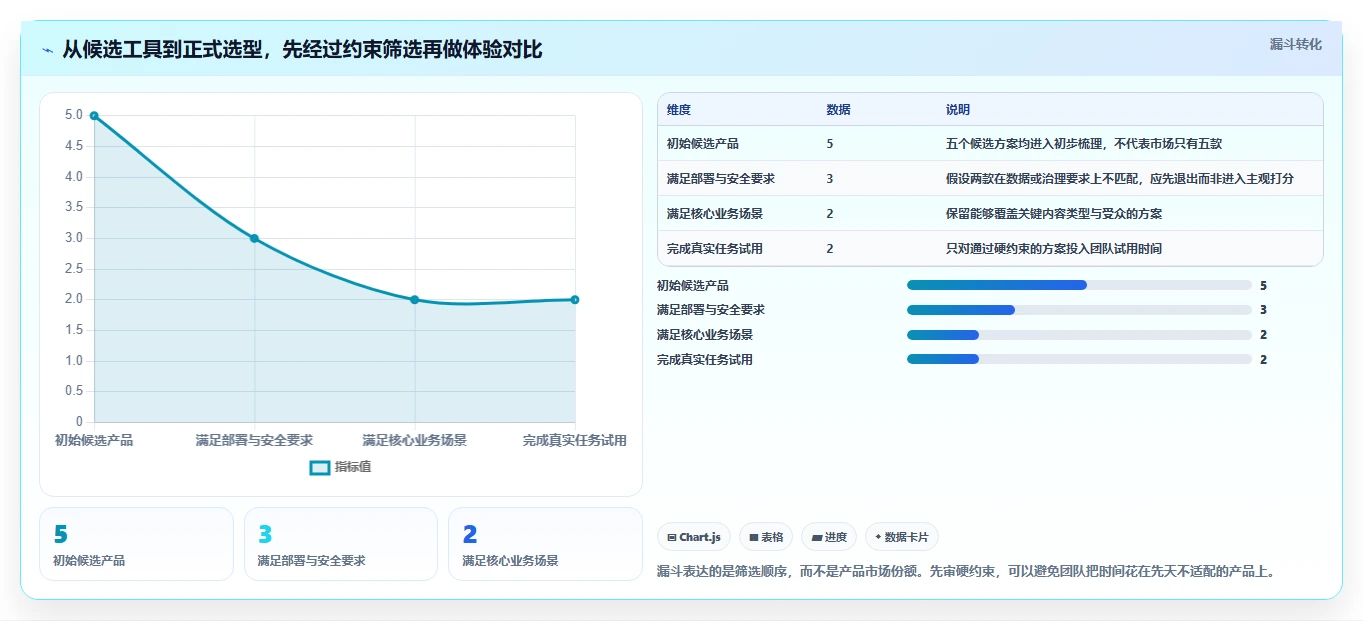
Task: Click the chart data point for 初始候选产品
Action: [x=94, y=116]
